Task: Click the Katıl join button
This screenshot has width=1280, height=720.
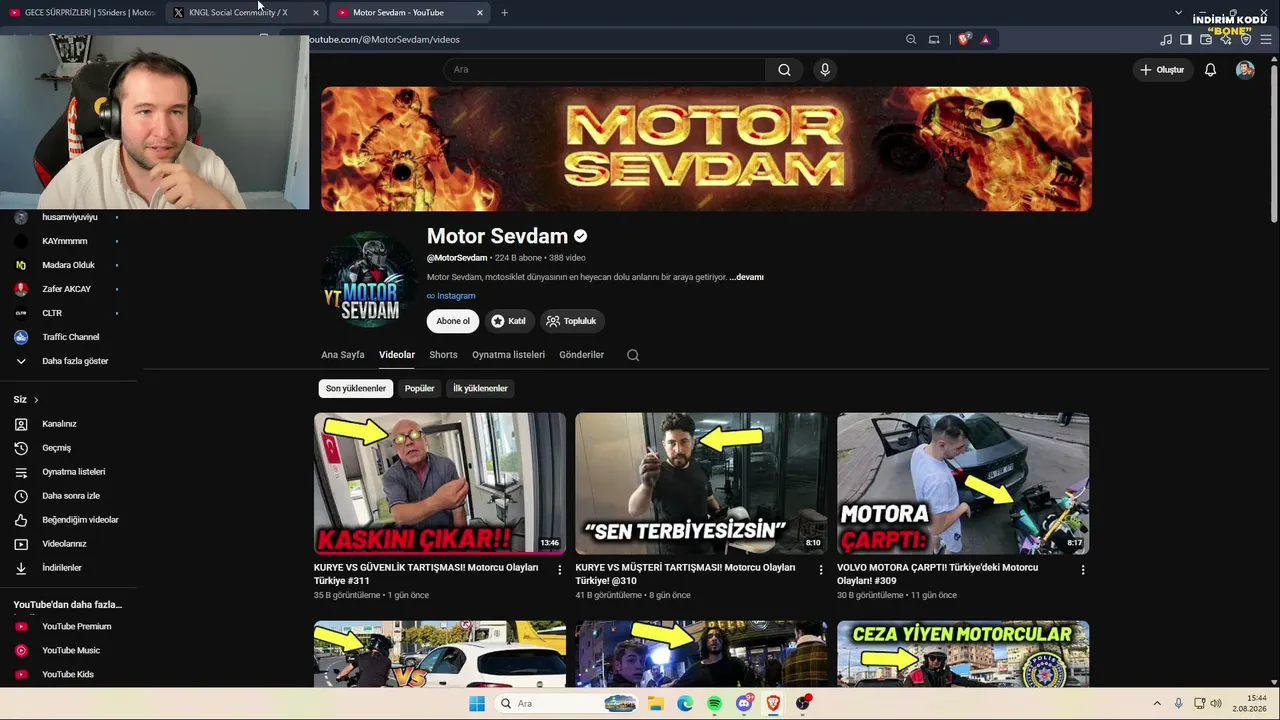Action: (508, 321)
